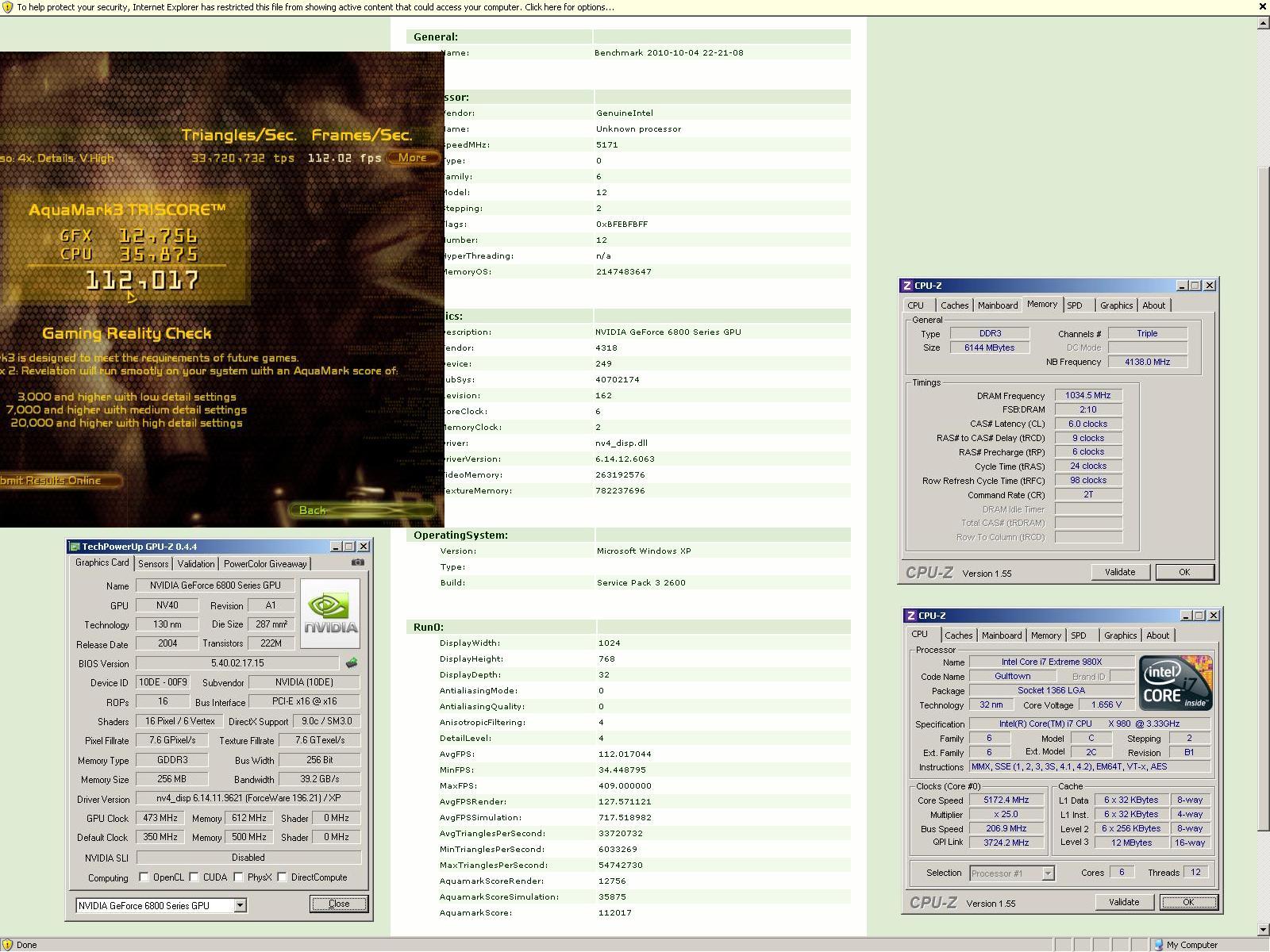Click the NVIDIA SLI Disabled field
Viewport: 1270px width, 952px height.
tap(248, 858)
